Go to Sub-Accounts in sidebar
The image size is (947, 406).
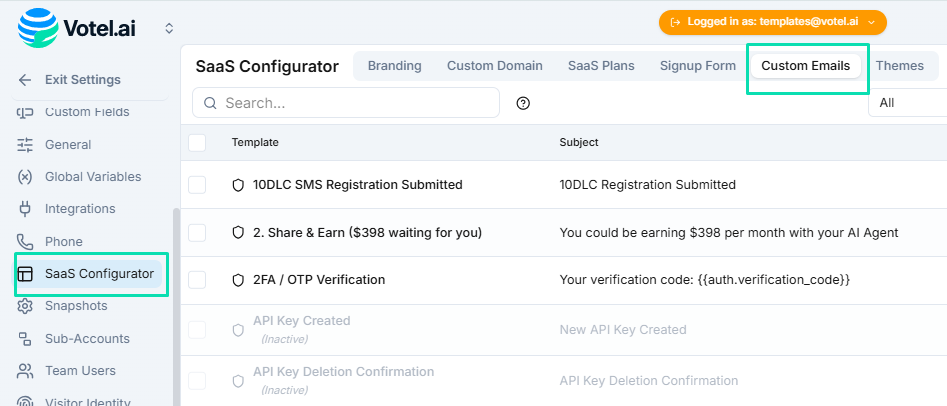[87, 338]
